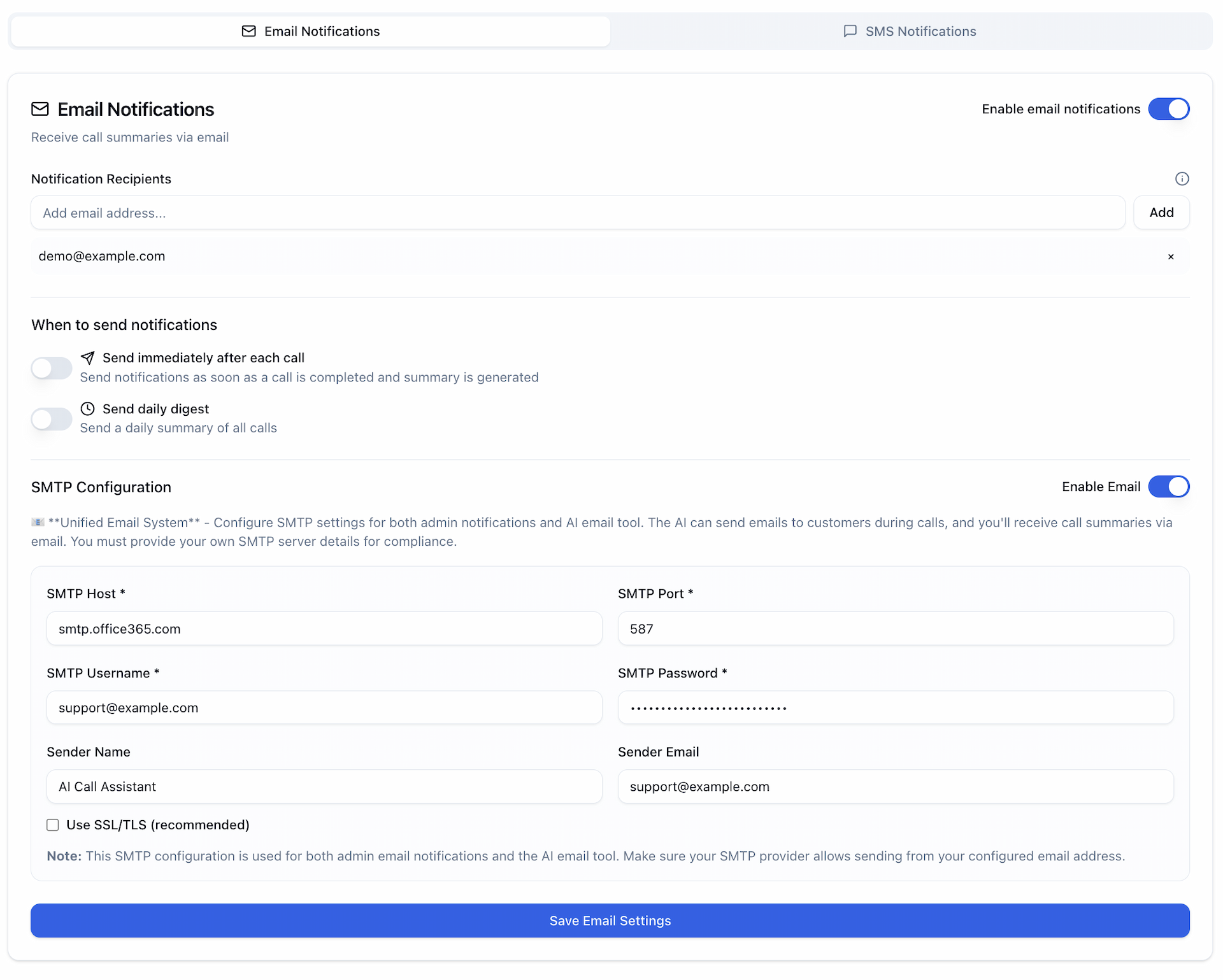This screenshot has height=980, width=1223.
Task: Click the SMTP Host field showing smtp.office365.com
Action: (x=324, y=628)
